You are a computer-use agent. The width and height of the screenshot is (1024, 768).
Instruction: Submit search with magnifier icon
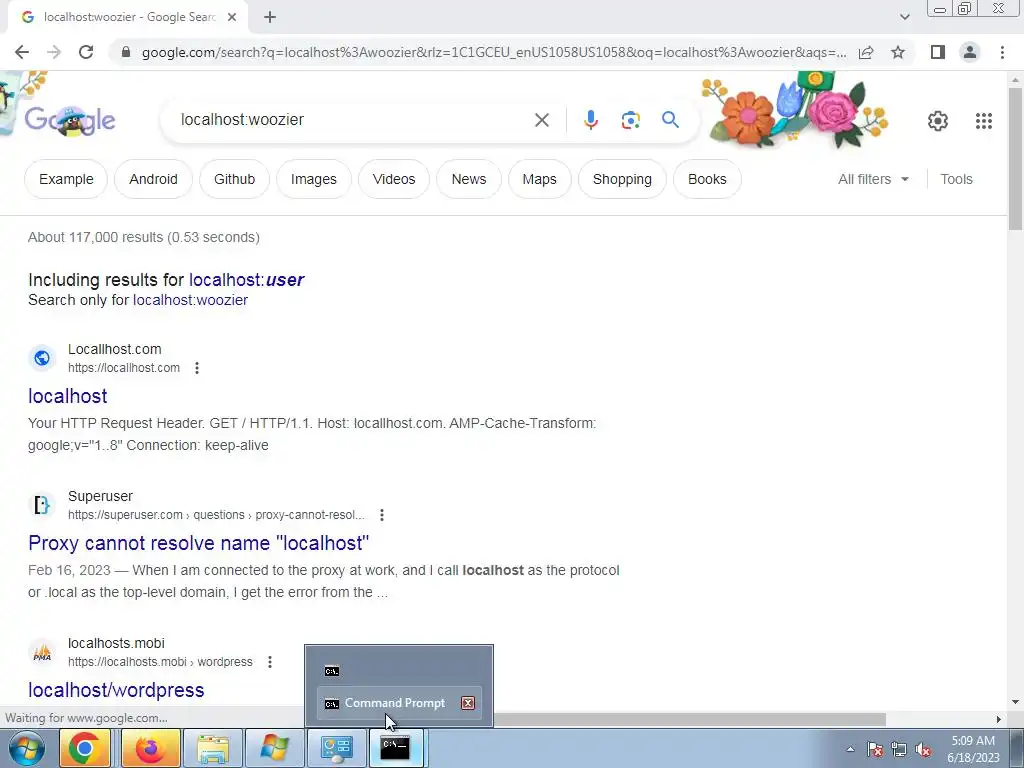(x=670, y=120)
